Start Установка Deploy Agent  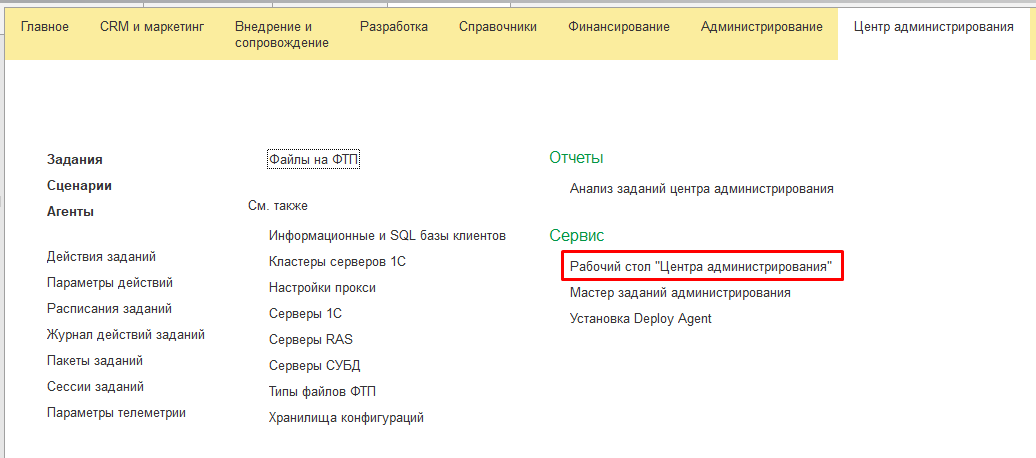click(640, 319)
